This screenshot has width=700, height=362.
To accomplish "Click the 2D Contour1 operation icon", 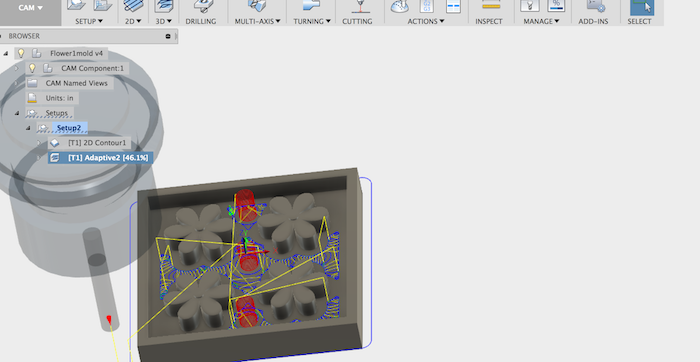I will 54,143.
